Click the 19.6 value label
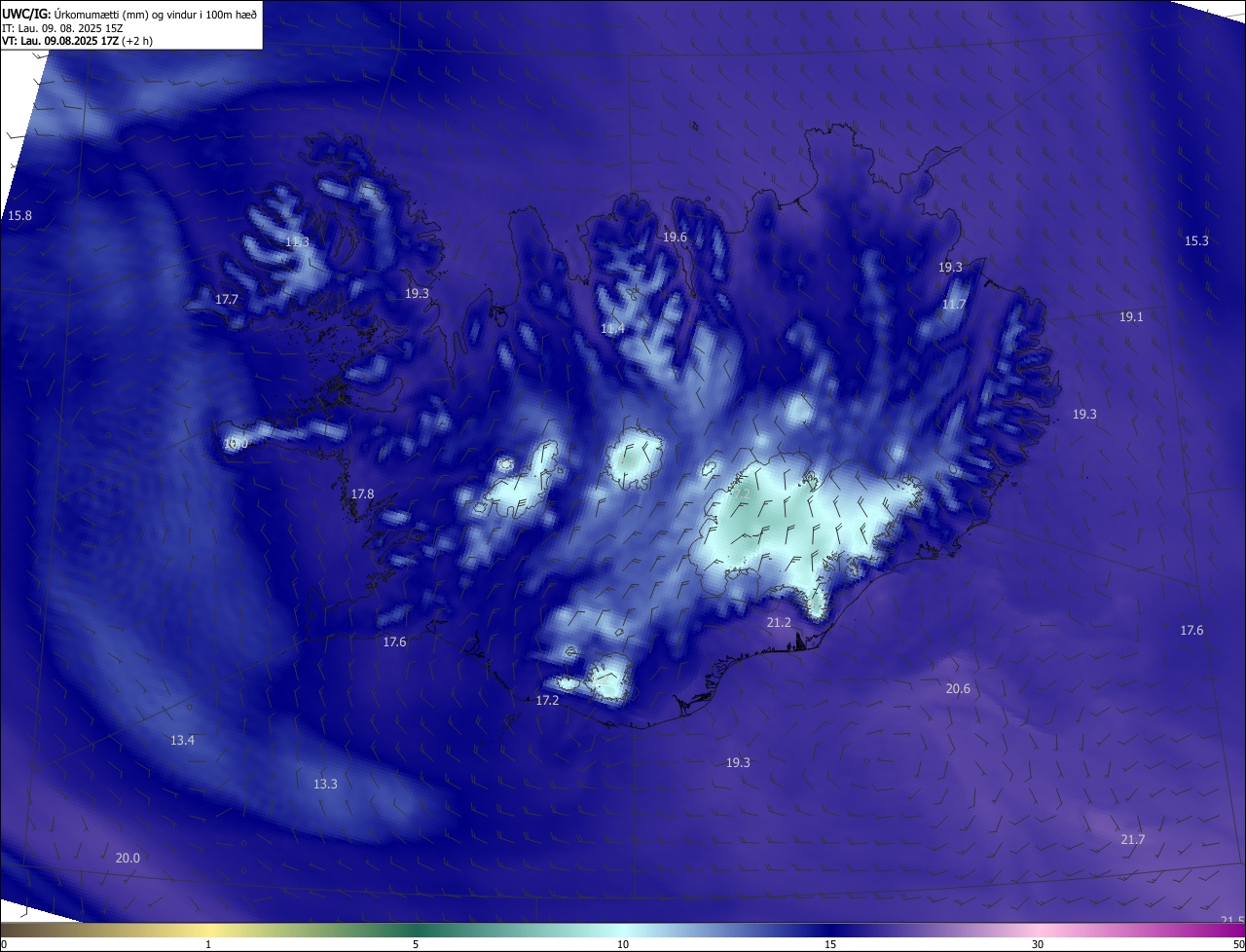 click(675, 238)
